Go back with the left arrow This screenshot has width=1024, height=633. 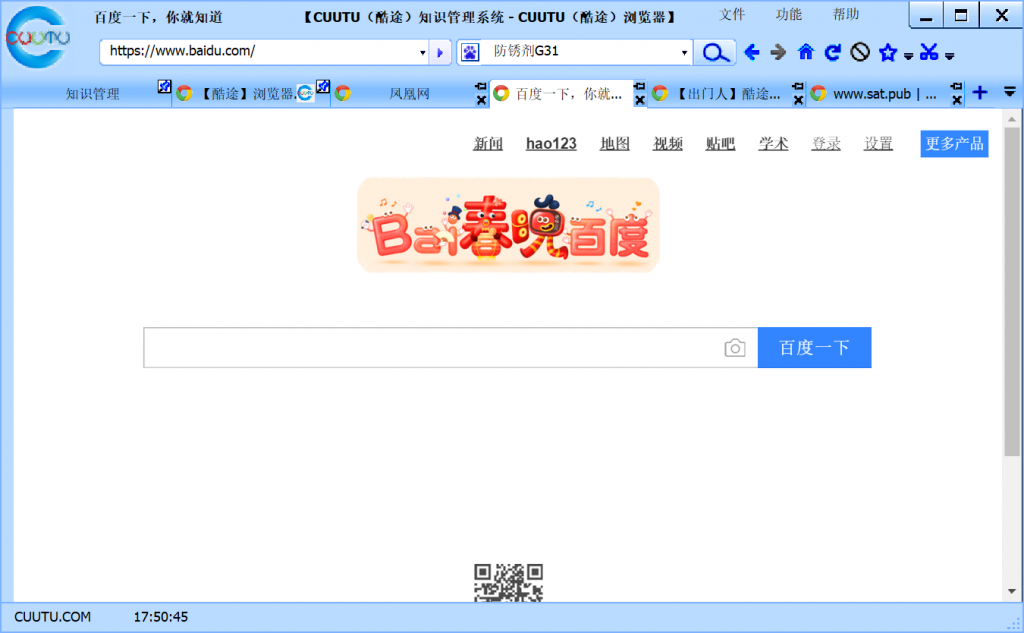pos(752,52)
